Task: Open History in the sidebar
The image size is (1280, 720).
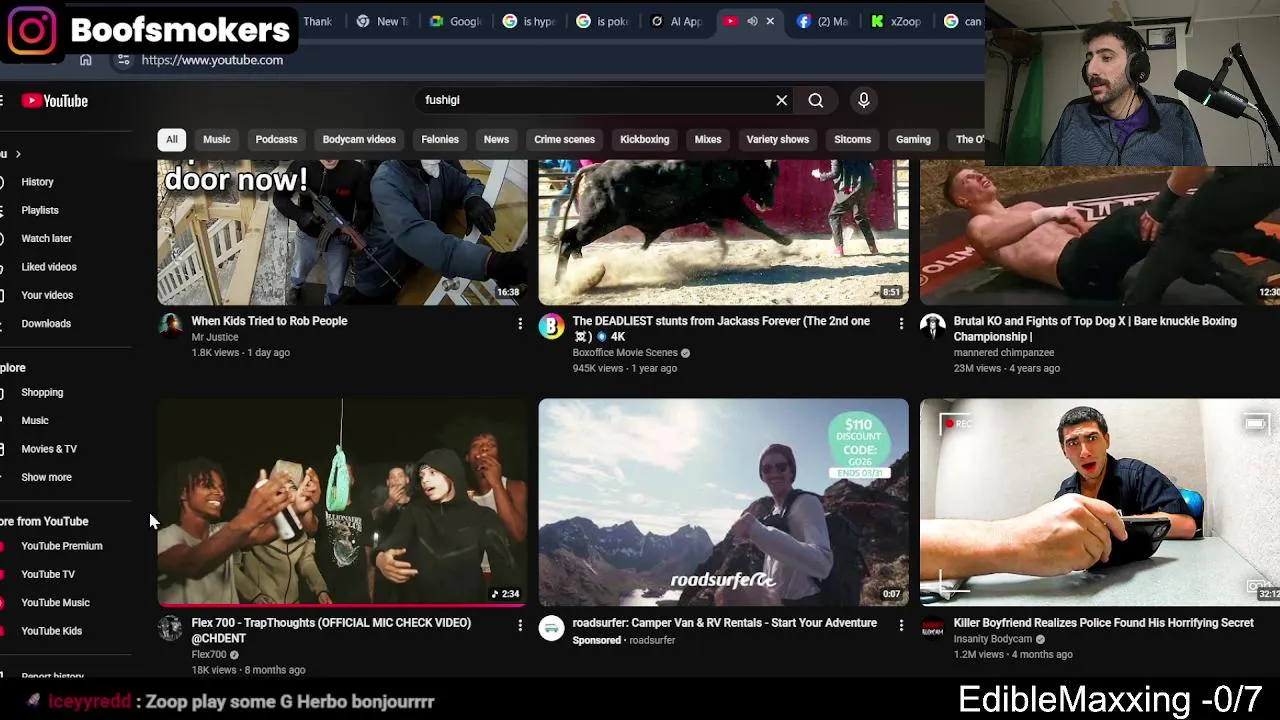Action: (x=38, y=182)
